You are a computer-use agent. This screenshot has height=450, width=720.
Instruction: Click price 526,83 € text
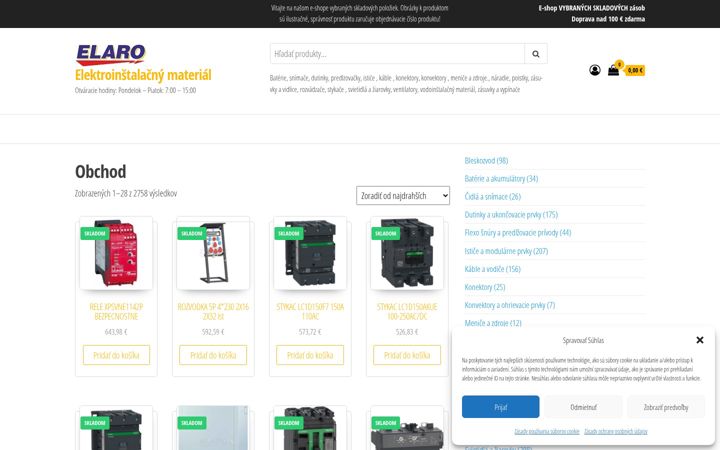(407, 332)
